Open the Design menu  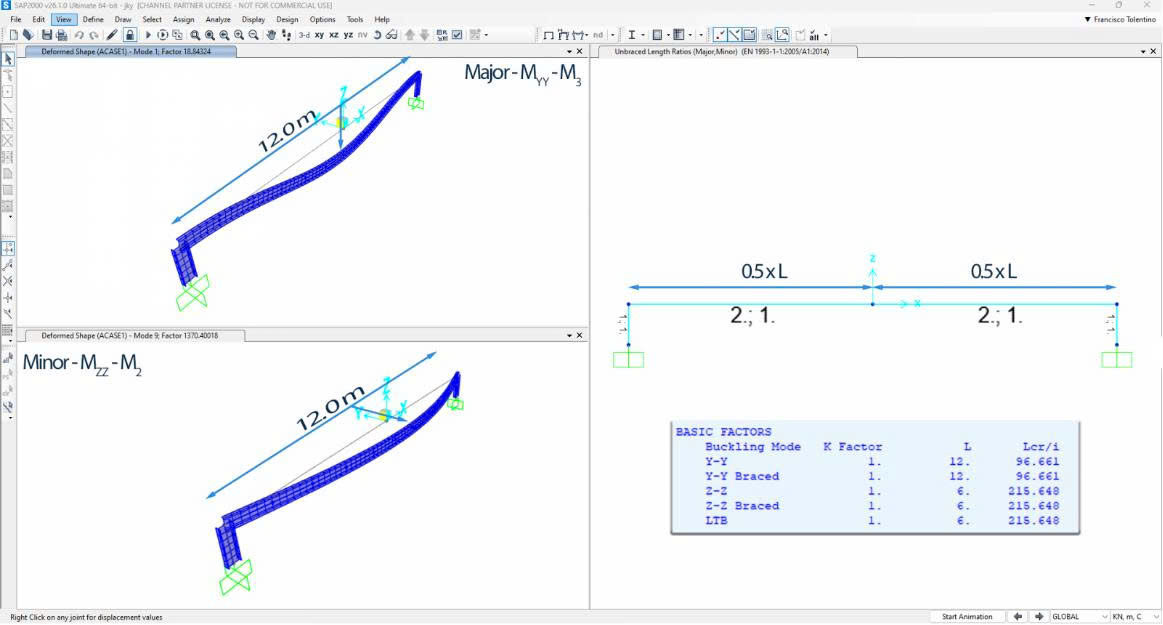[287, 19]
